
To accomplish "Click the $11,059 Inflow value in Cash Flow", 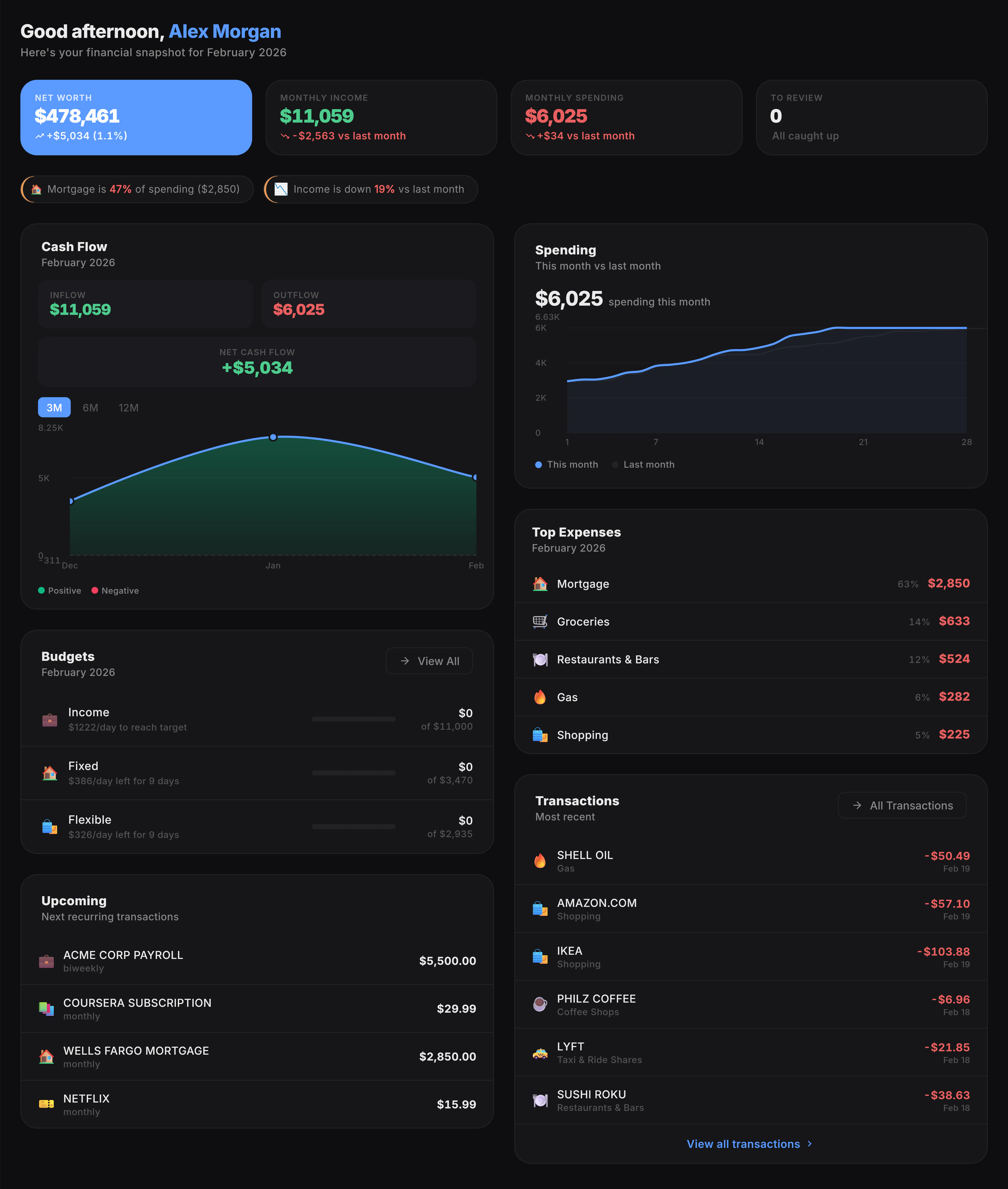I will [x=80, y=310].
